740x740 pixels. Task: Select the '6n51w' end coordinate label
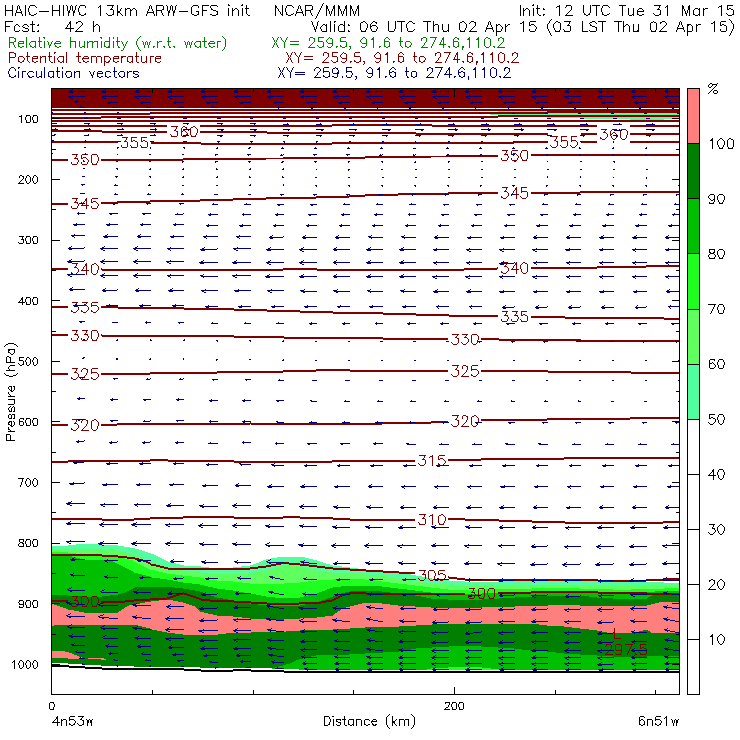658,722
